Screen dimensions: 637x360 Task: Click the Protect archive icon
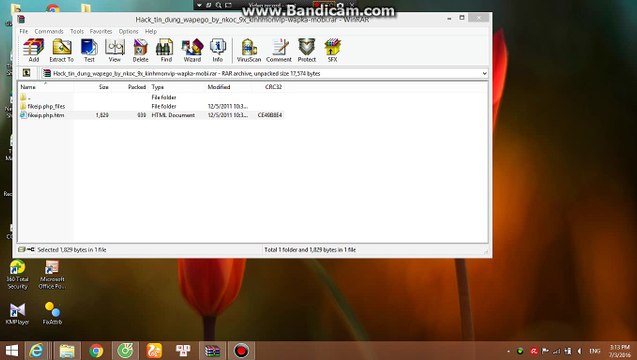coord(307,50)
